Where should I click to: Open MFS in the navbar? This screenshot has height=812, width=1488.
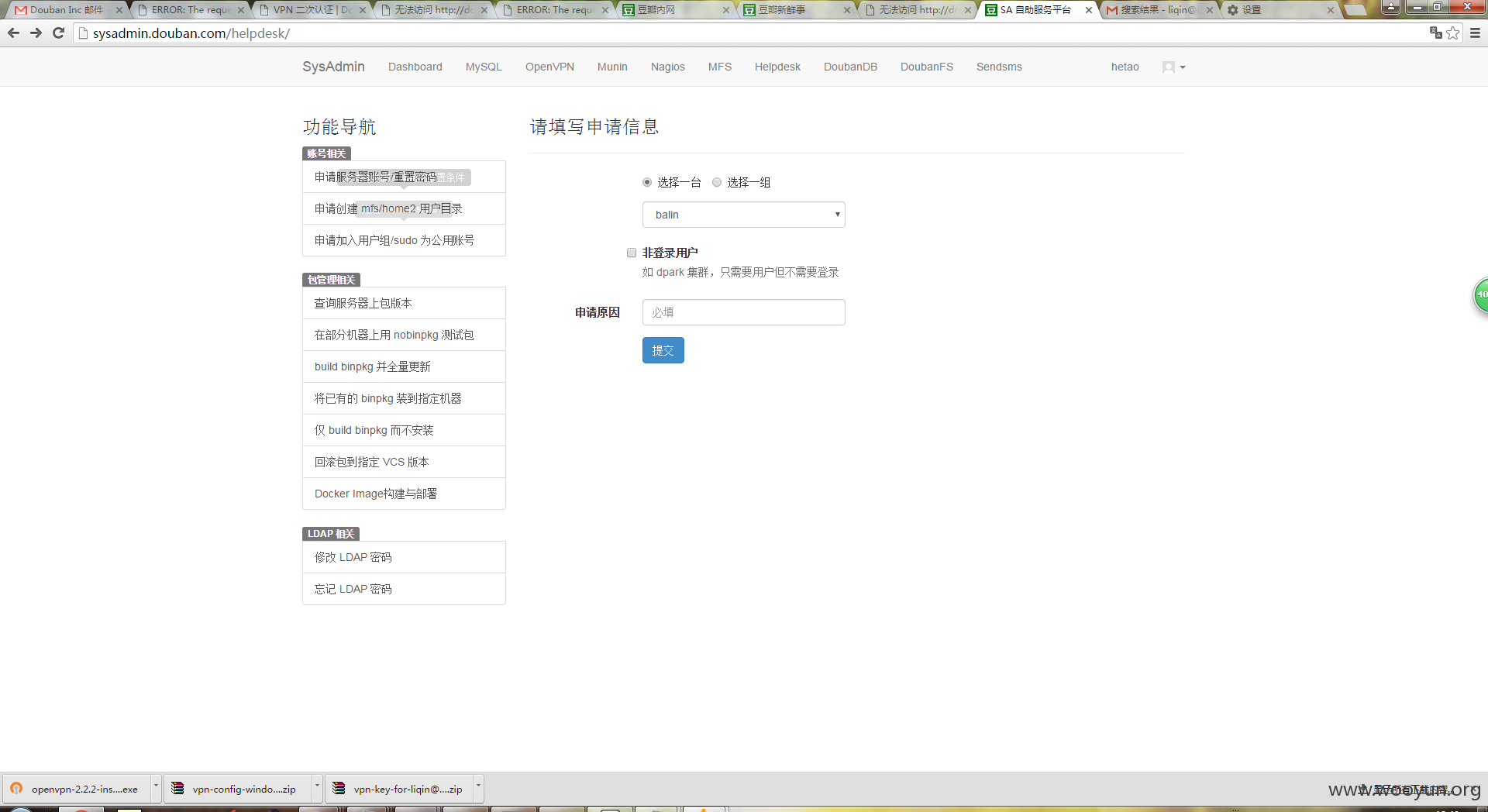point(720,67)
